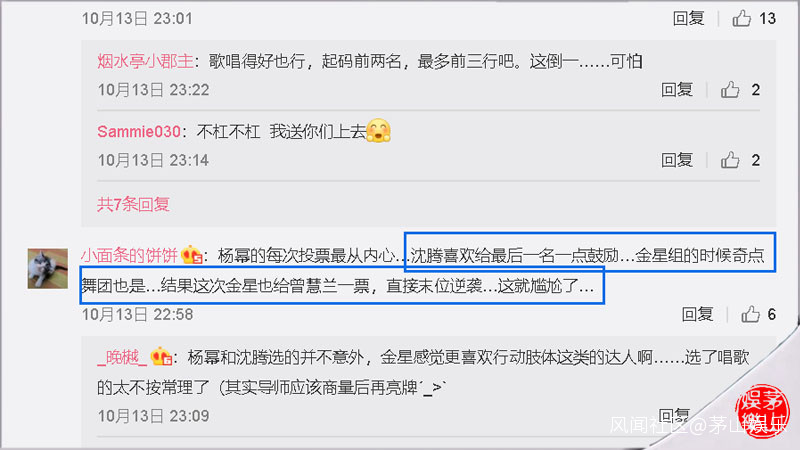Open 小面条的饼饼's user profile

(130, 255)
